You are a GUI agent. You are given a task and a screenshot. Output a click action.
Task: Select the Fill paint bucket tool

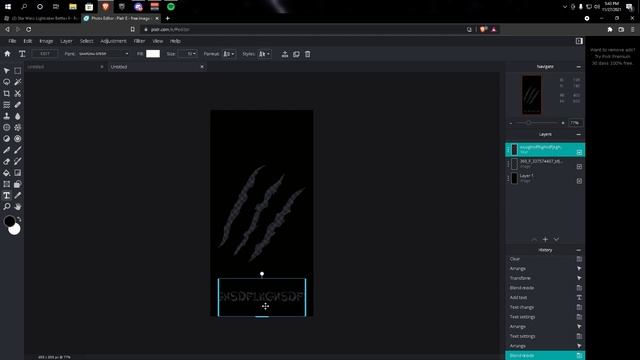[7, 173]
